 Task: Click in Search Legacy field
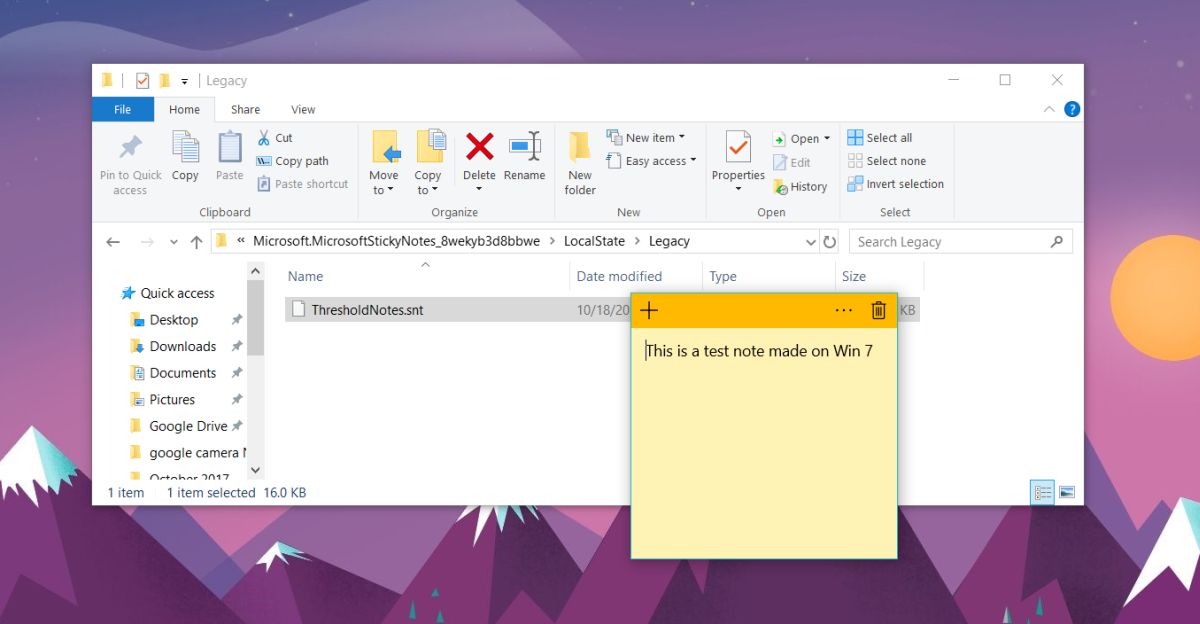[x=950, y=242]
